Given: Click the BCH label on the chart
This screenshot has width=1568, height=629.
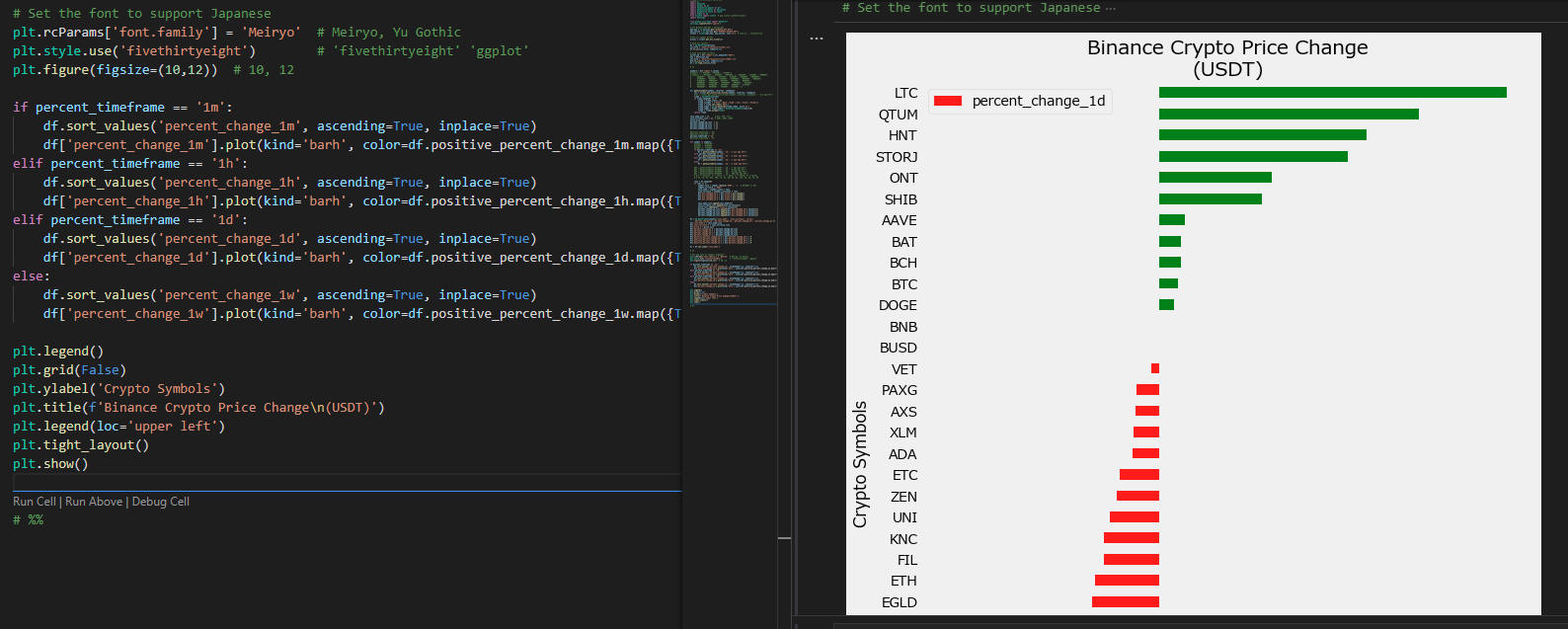Looking at the screenshot, I should pos(903,263).
